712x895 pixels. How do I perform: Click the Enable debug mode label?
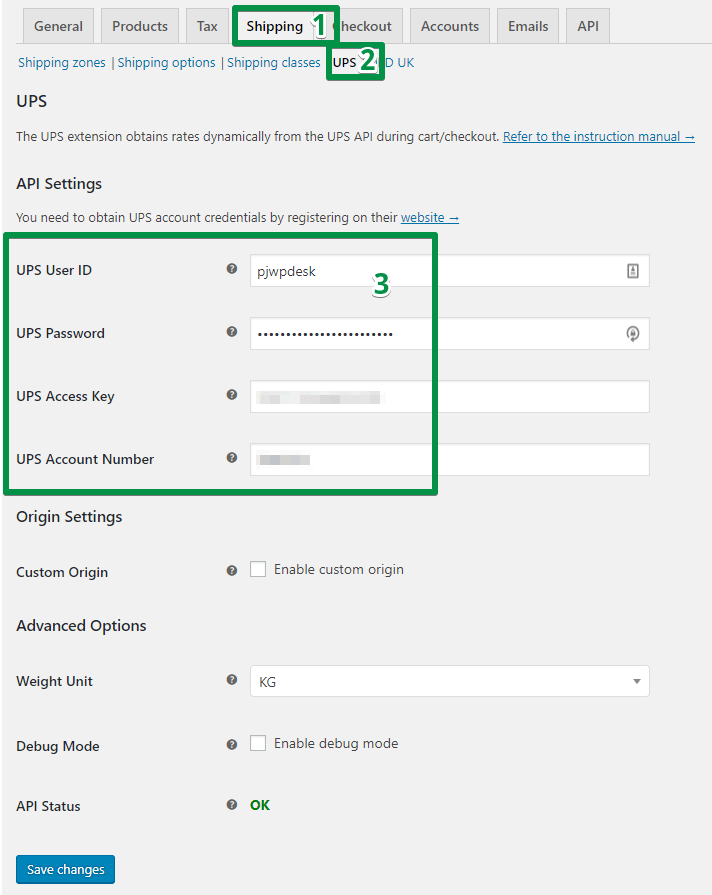click(336, 743)
